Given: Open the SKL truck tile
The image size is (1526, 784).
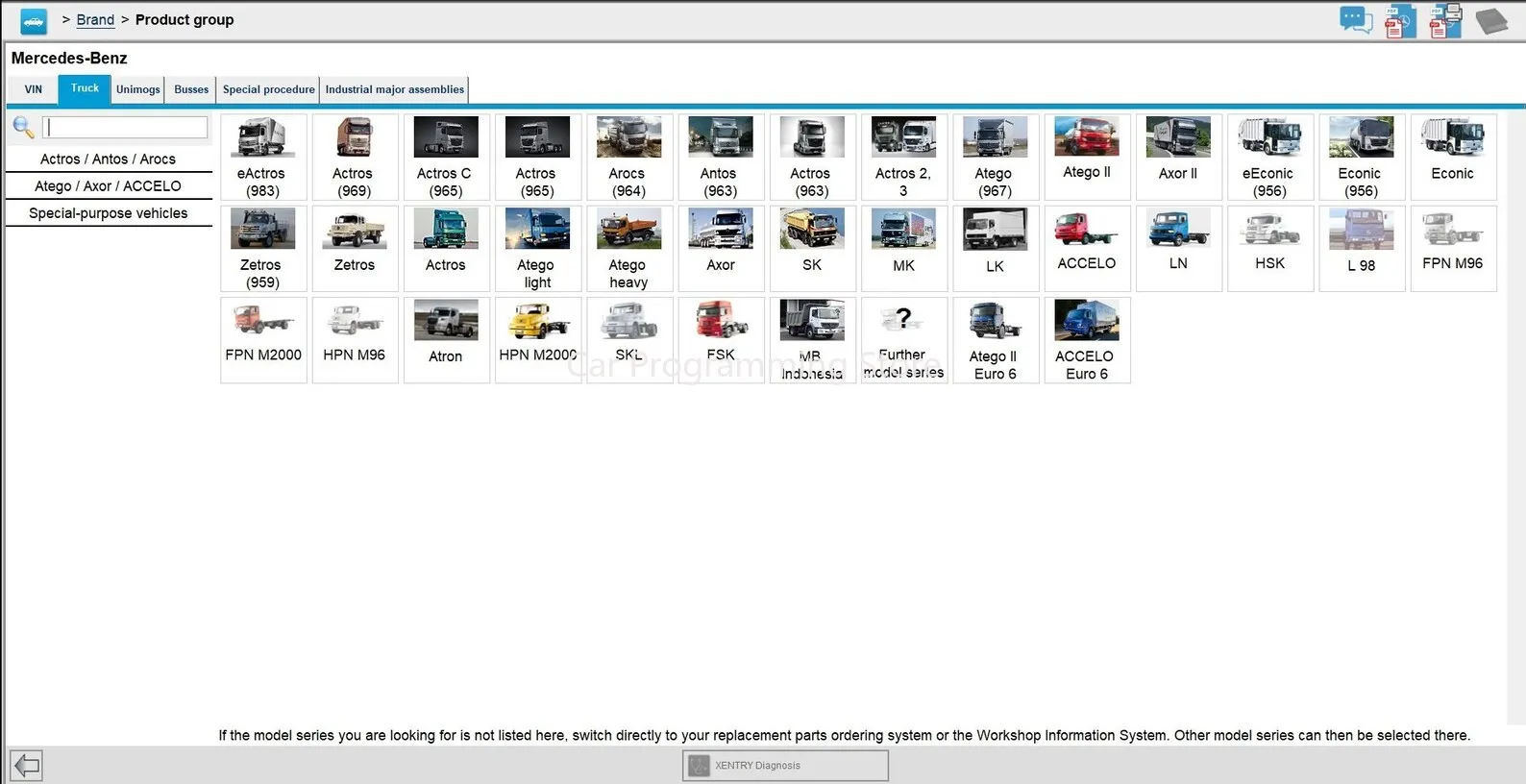Looking at the screenshot, I should [x=629, y=339].
